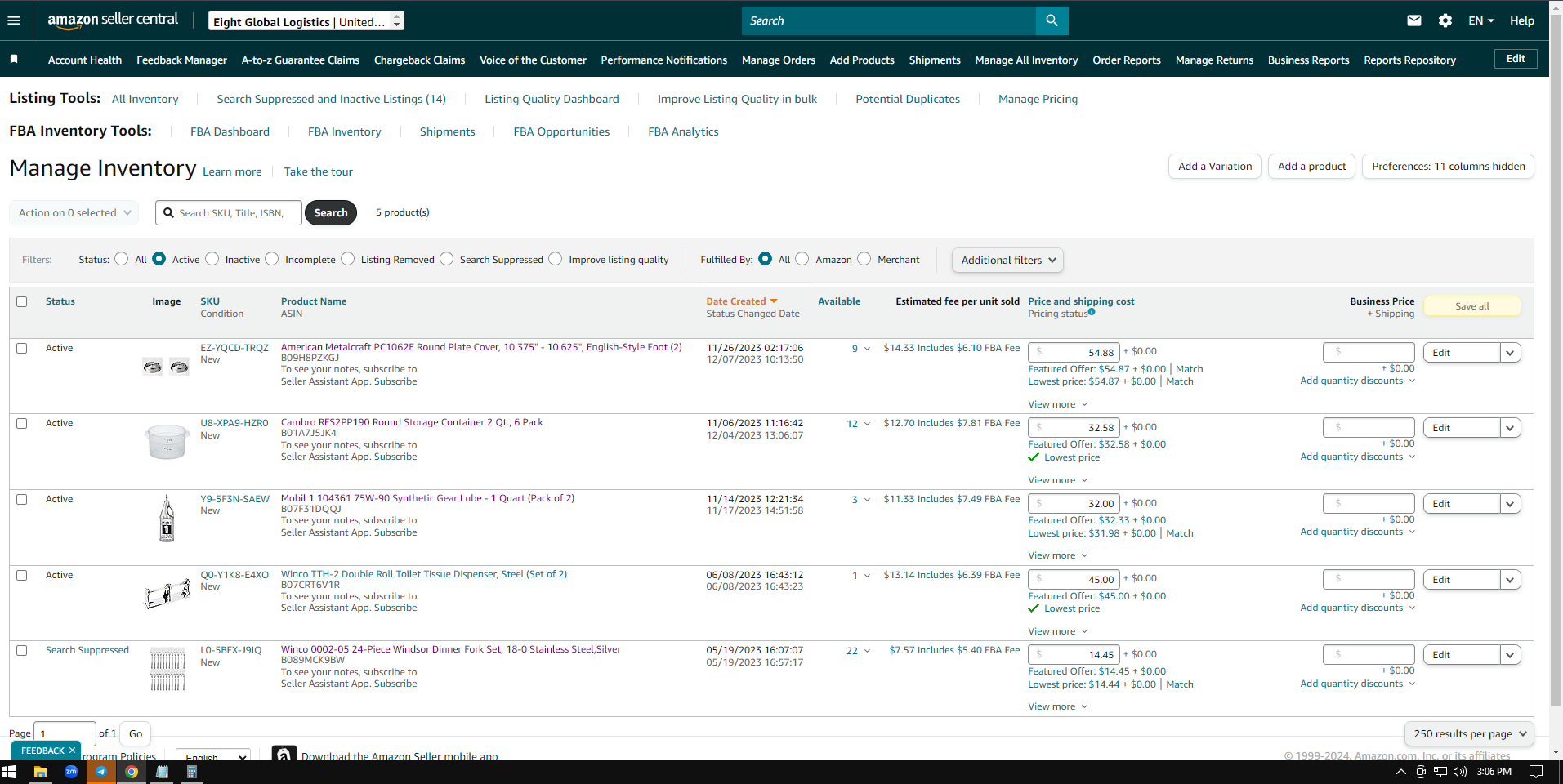
Task: Select the U8-XPA9-HZR0 row checkbox
Action: [x=22, y=423]
